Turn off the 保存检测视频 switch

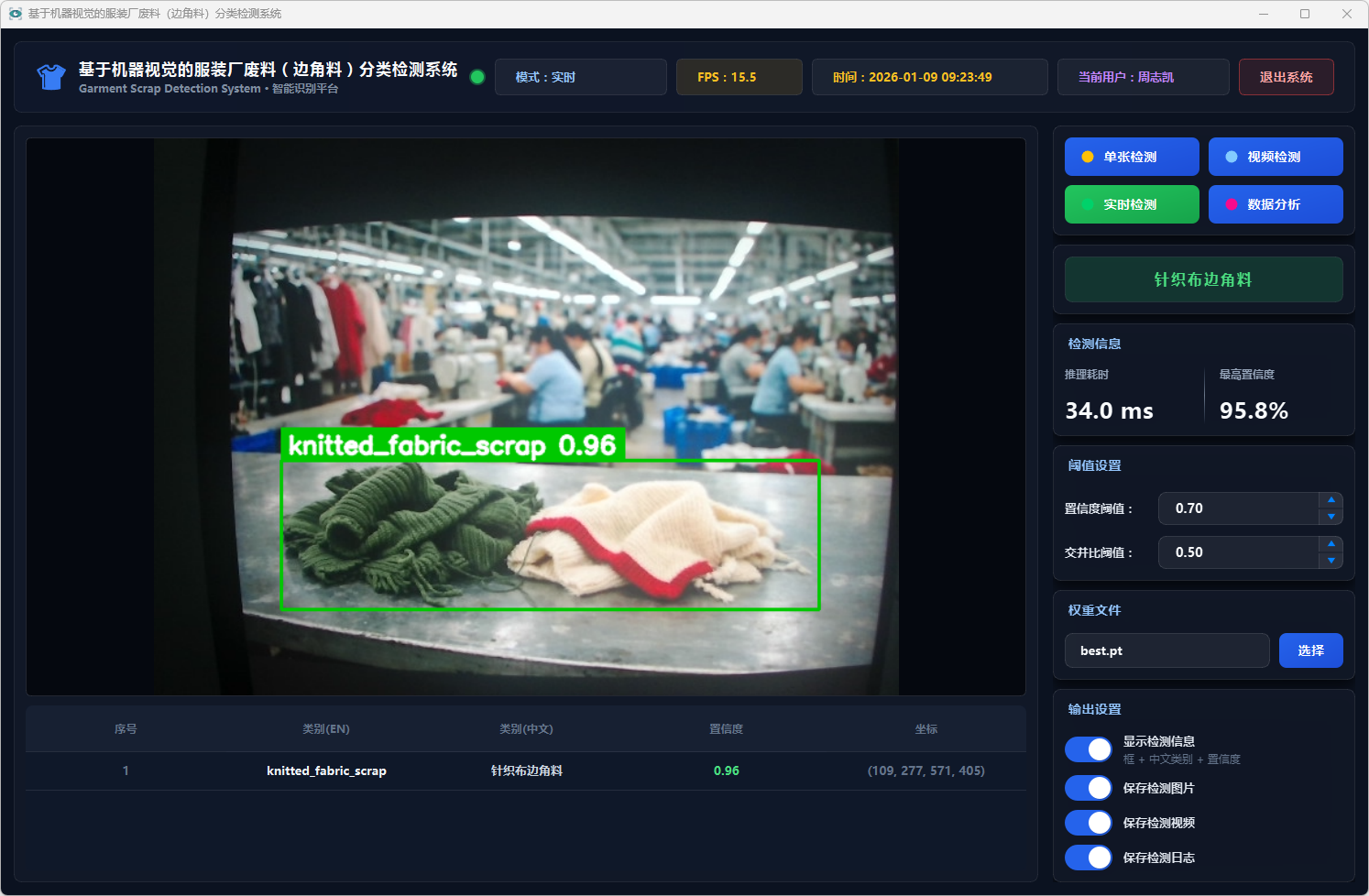(x=1089, y=823)
